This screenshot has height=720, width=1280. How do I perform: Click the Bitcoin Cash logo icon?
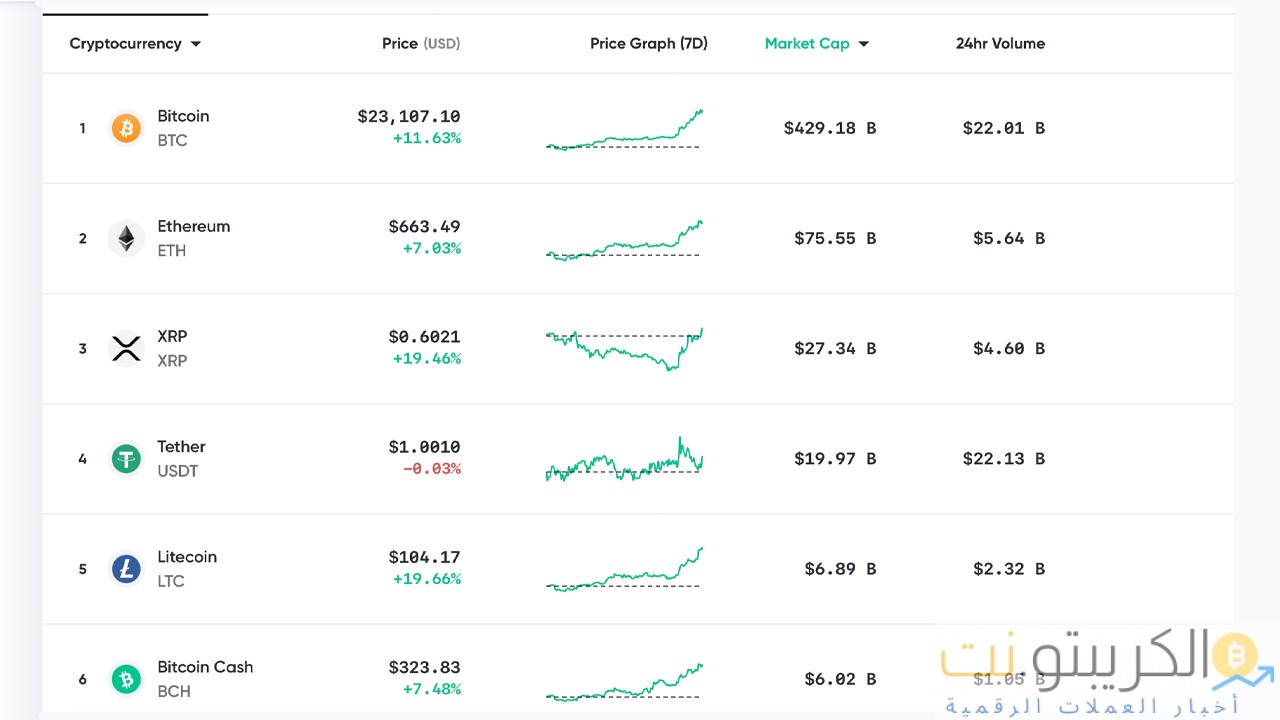click(125, 678)
